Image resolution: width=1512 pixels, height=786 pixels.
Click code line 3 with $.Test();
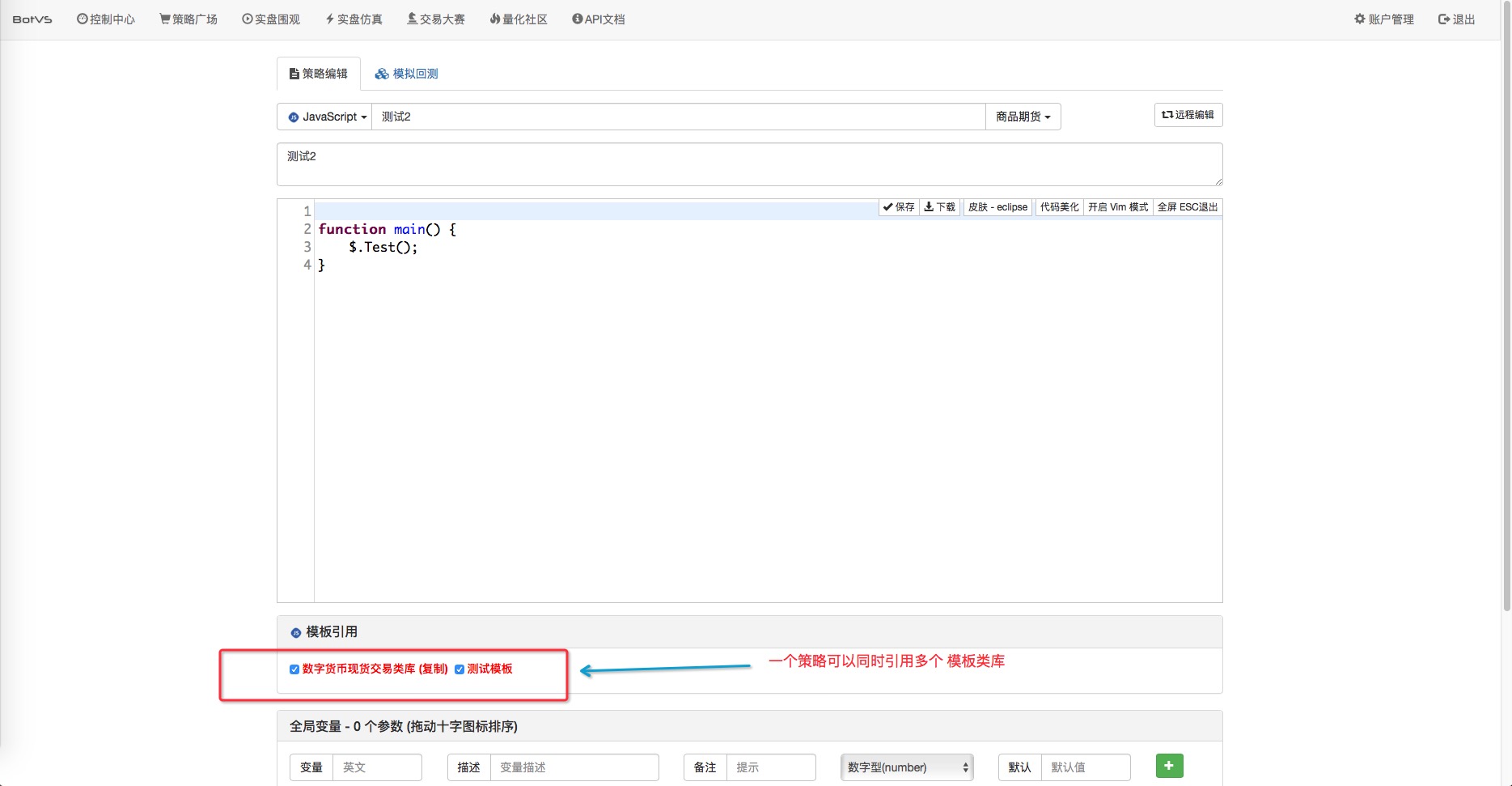(x=383, y=247)
